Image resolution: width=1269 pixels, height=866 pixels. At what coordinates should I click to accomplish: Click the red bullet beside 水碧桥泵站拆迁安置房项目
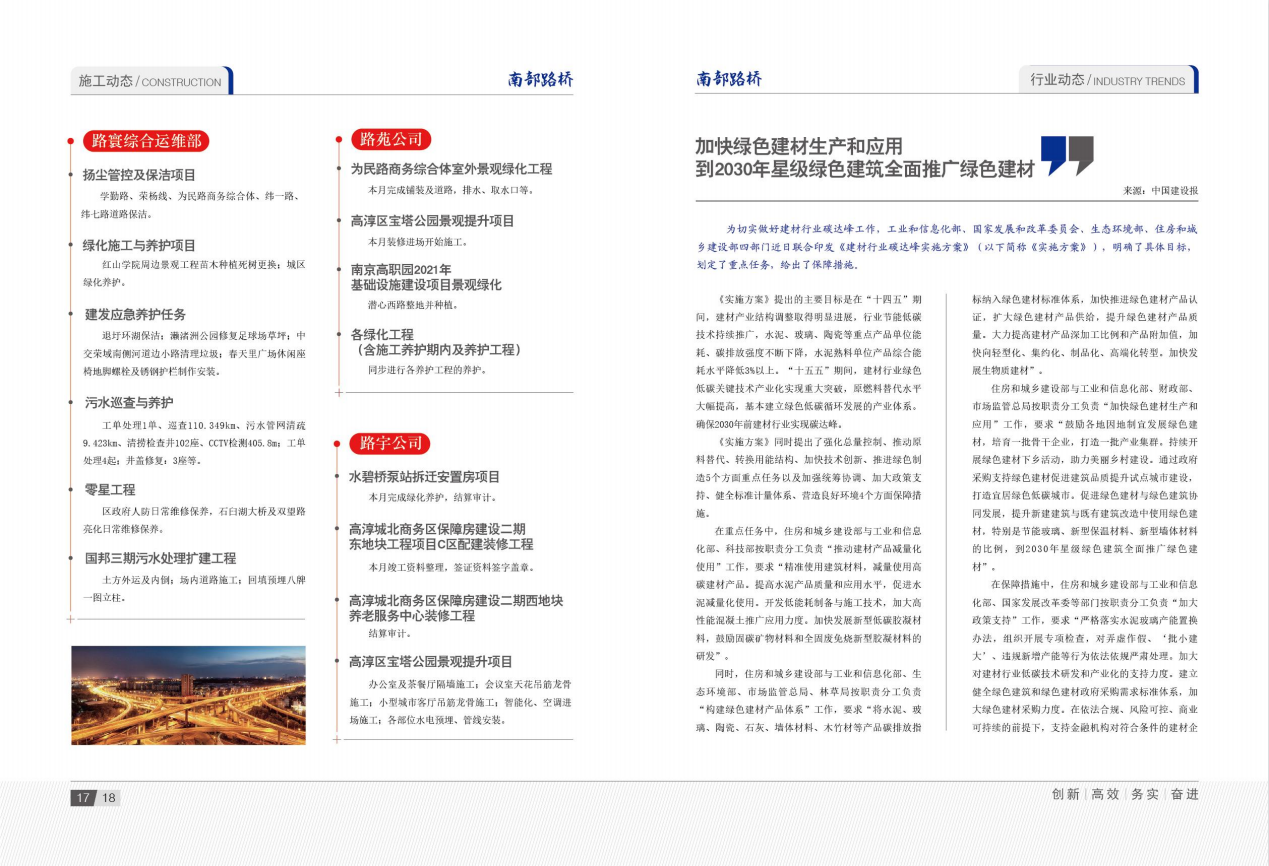coord(338,477)
